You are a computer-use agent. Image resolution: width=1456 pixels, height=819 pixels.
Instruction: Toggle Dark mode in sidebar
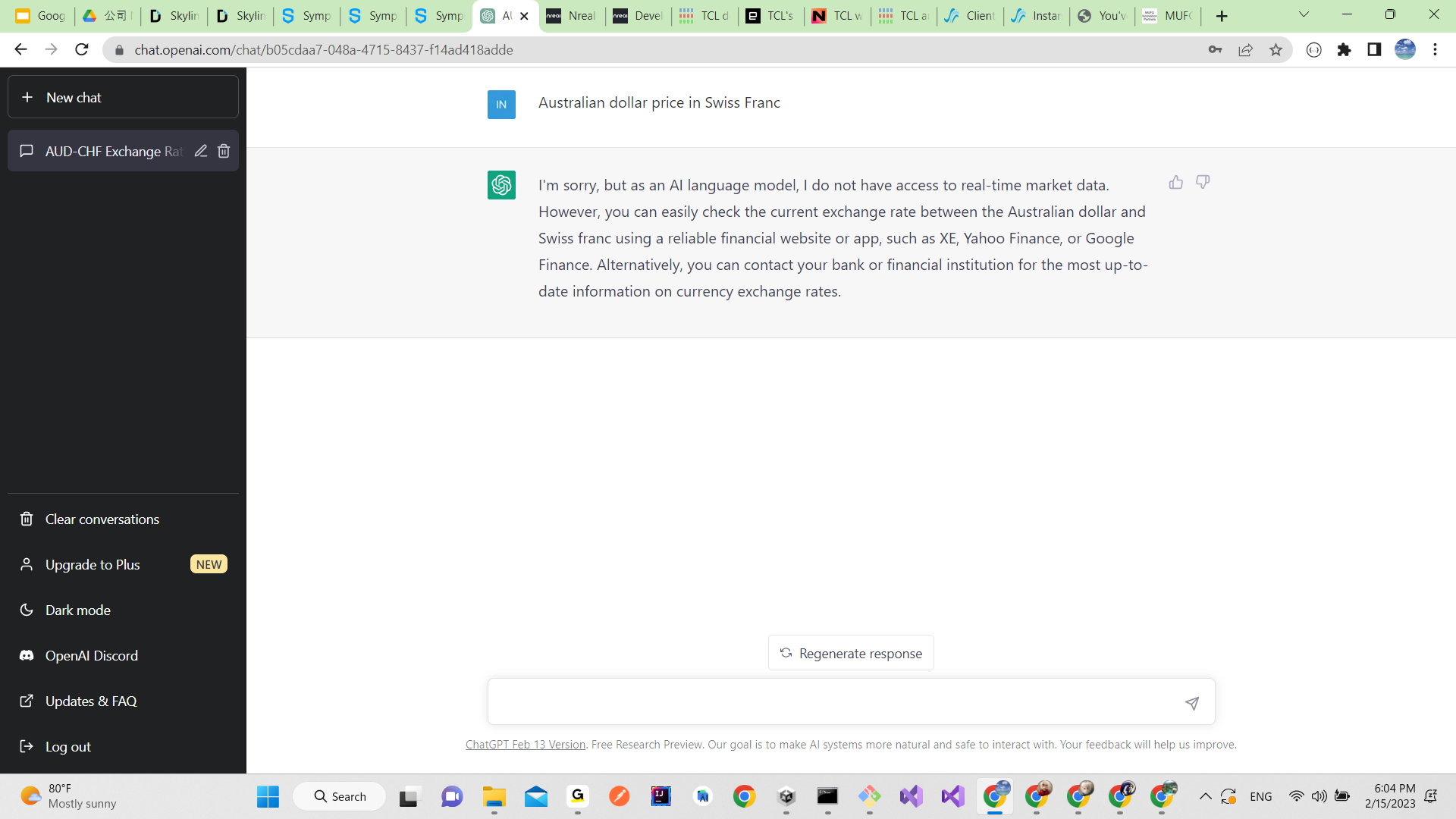click(x=77, y=610)
